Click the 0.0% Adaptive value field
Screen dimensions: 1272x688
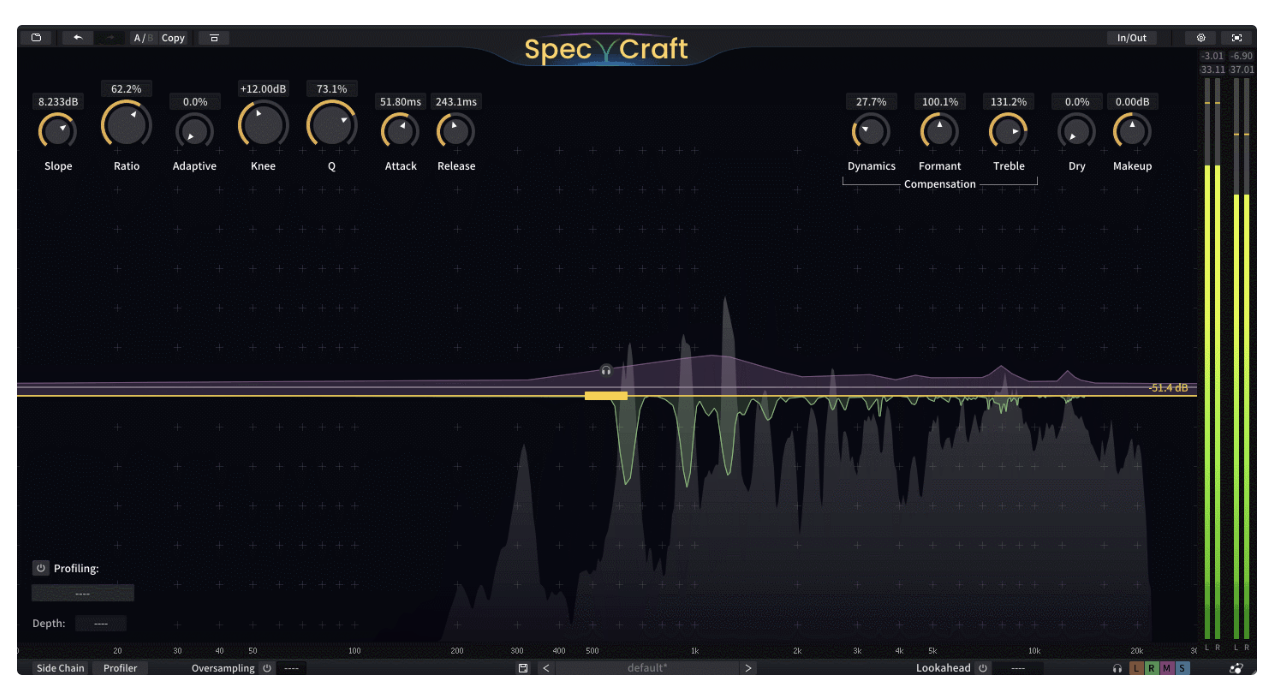195,102
